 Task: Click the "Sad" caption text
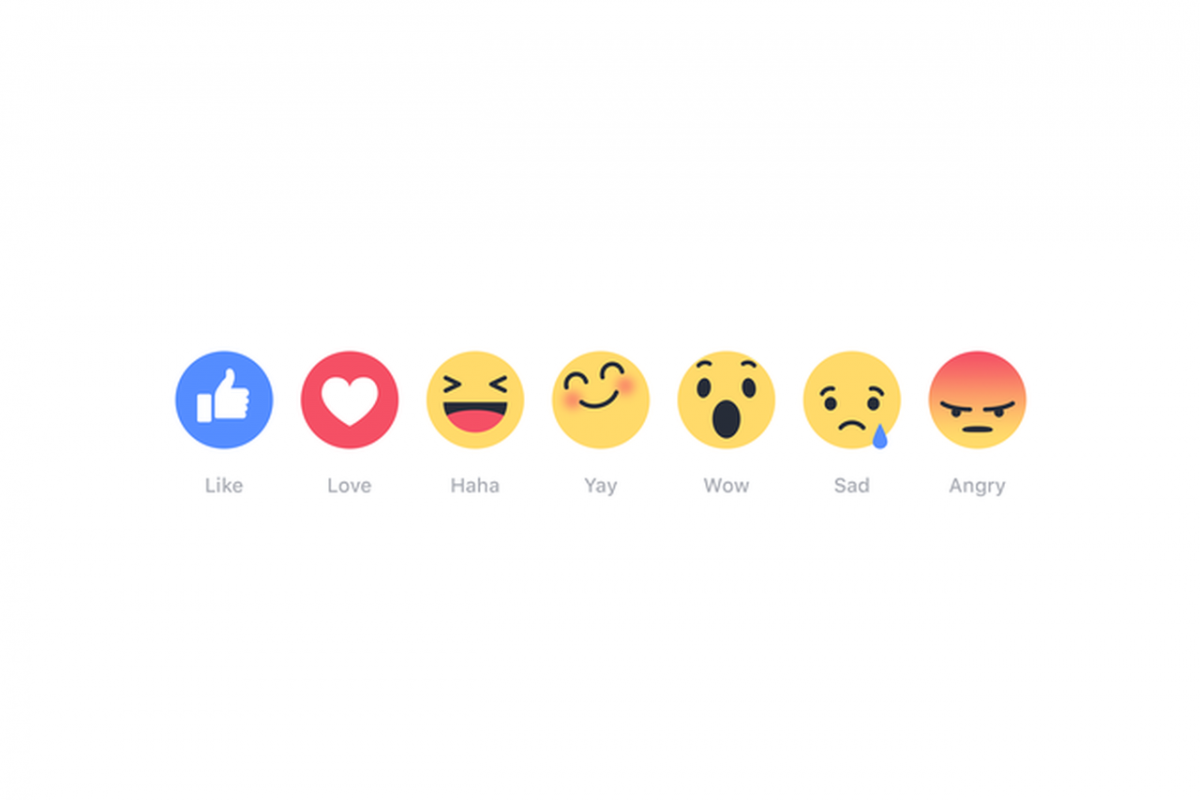[x=852, y=486]
